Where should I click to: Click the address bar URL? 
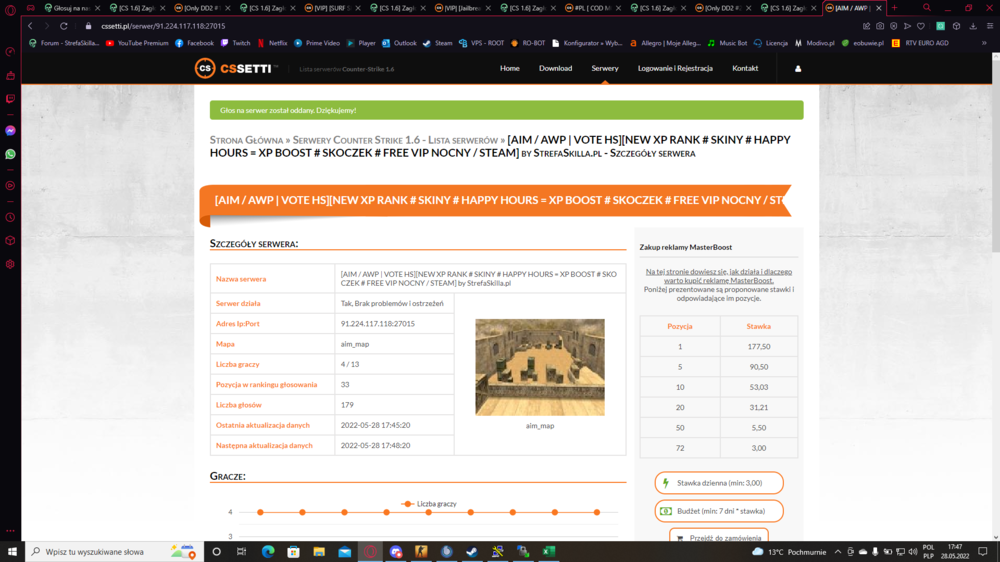[x=163, y=26]
